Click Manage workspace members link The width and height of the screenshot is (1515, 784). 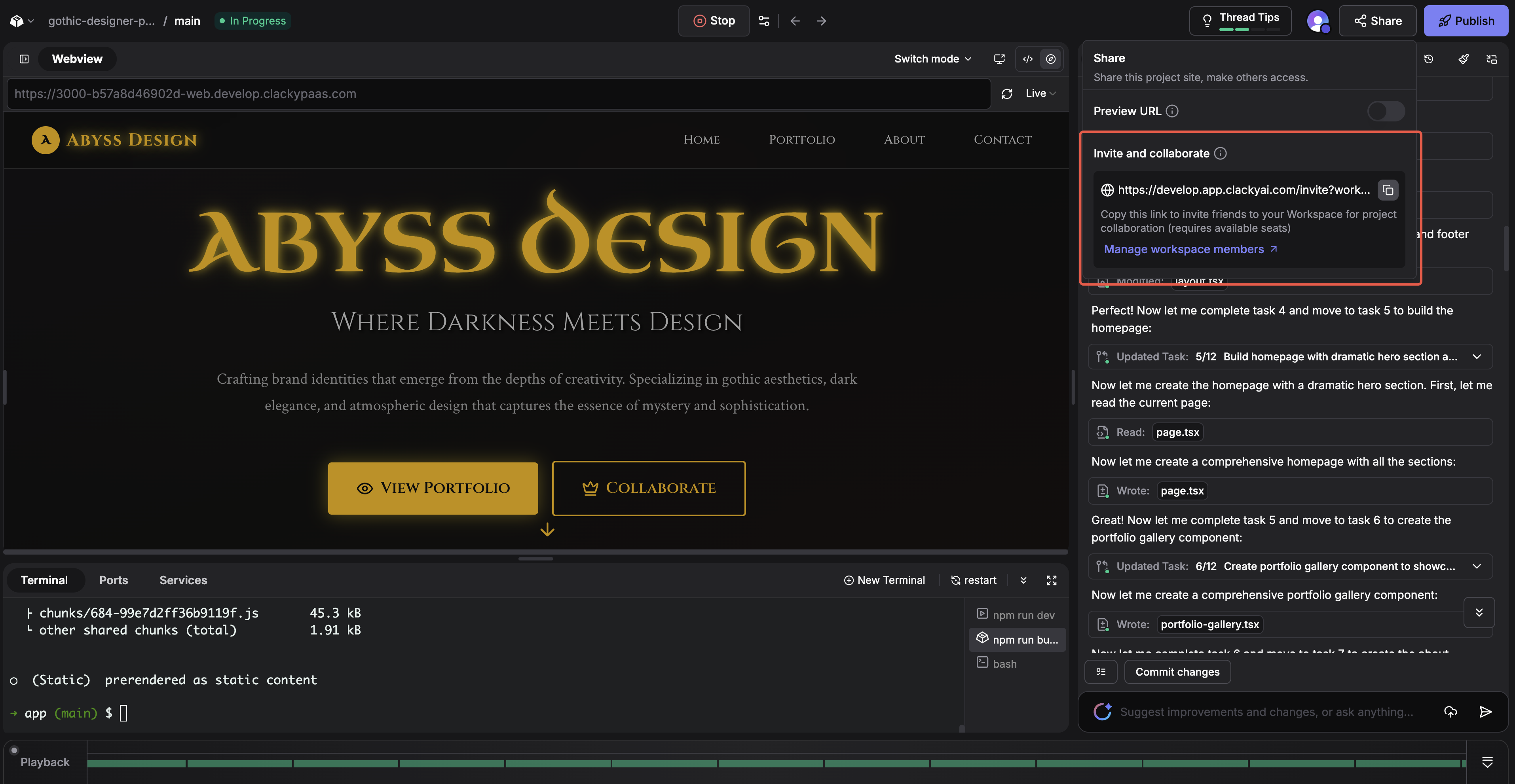[1190, 249]
